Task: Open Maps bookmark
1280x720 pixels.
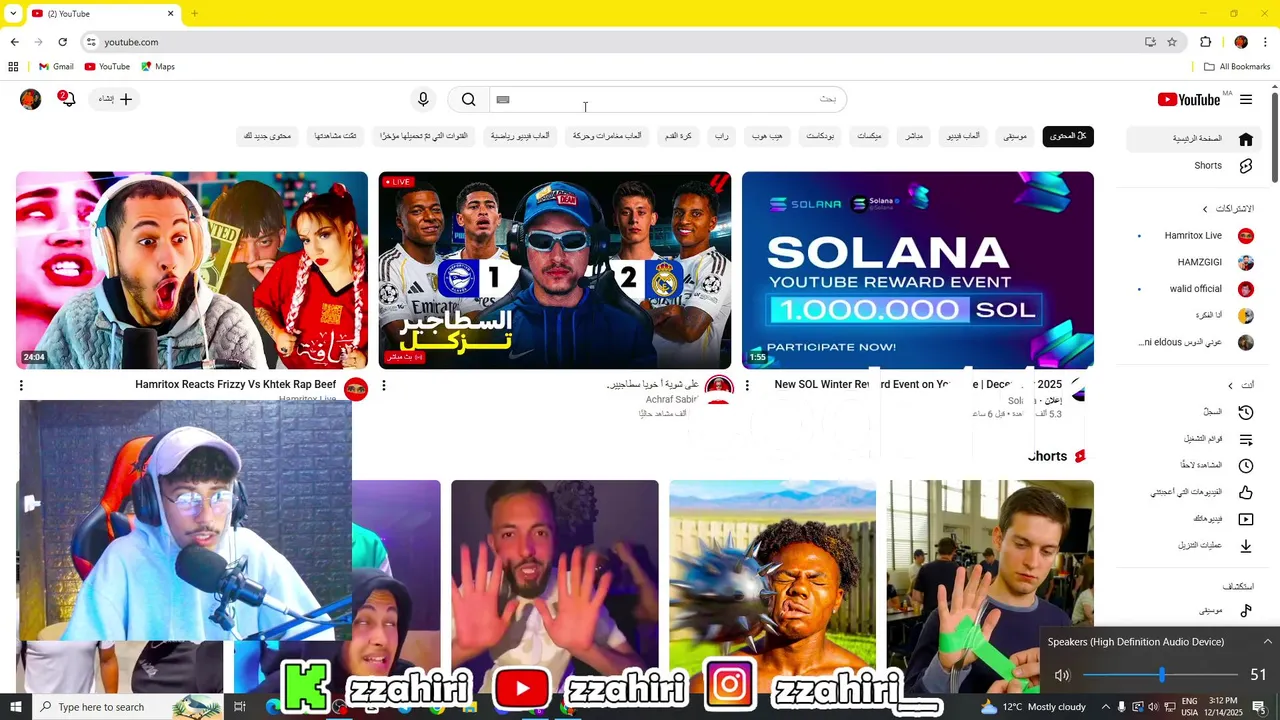Action: [x=158, y=67]
